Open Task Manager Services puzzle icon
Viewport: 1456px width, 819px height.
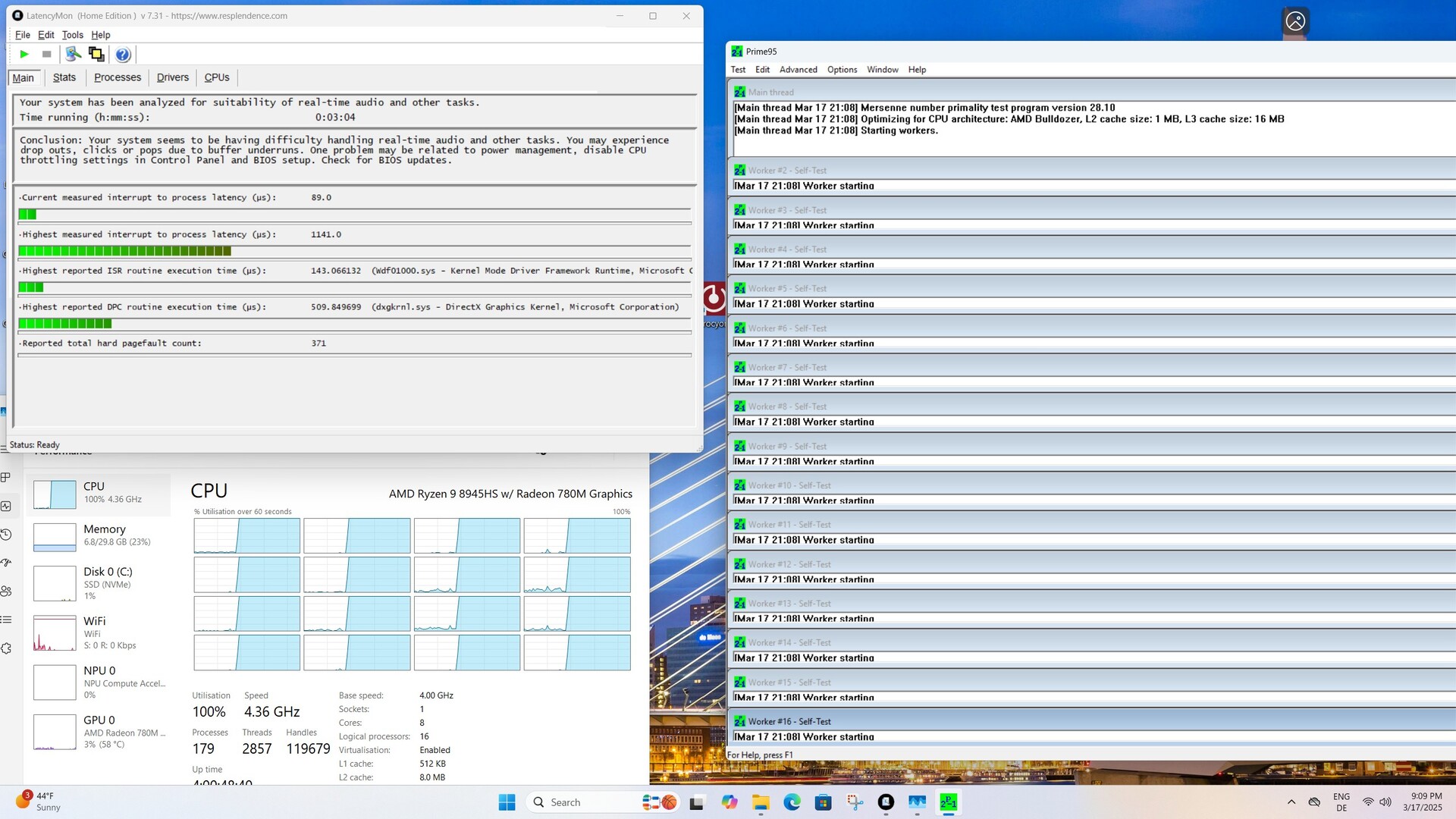6,648
